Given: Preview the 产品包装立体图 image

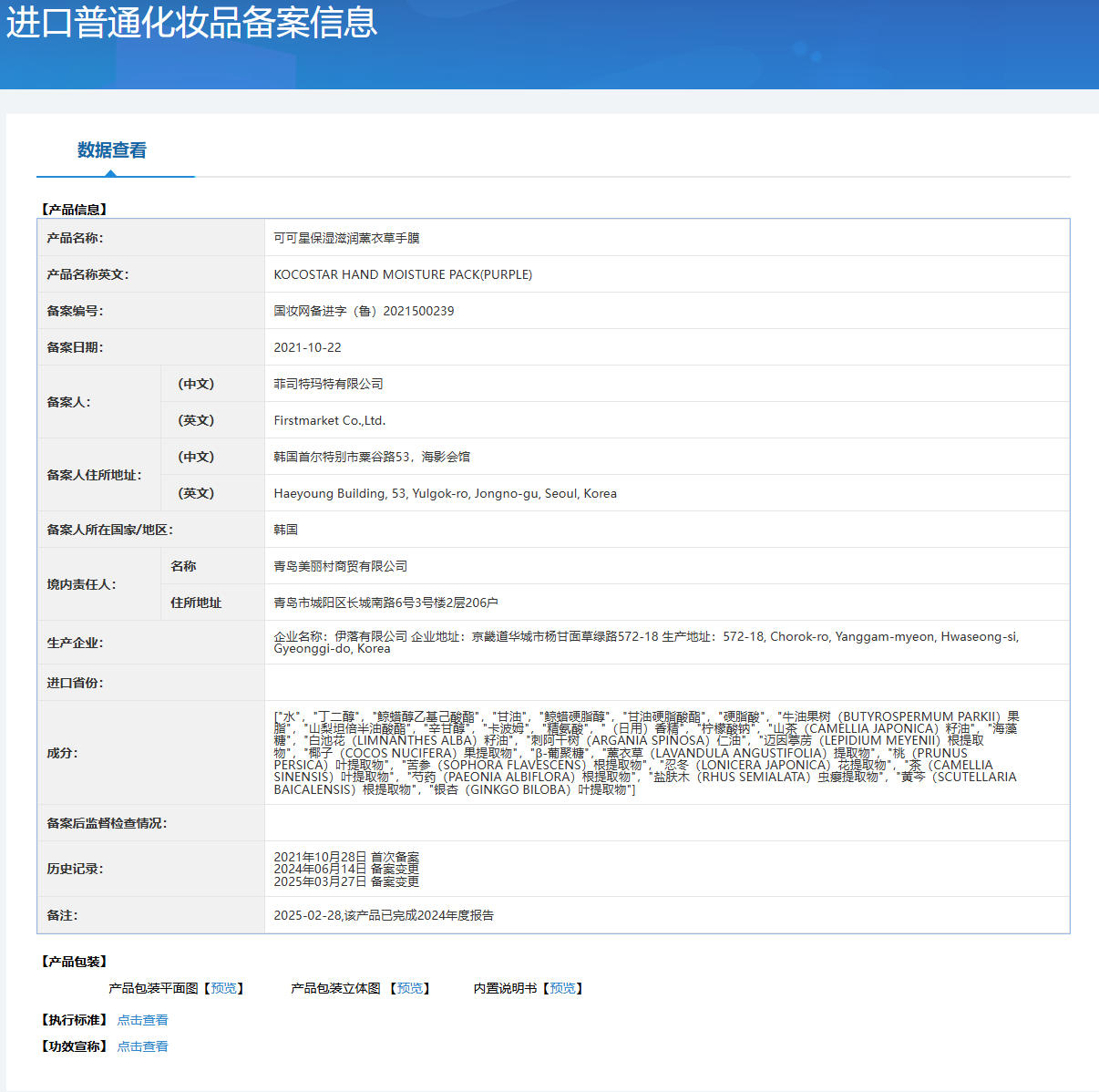Looking at the screenshot, I should pyautogui.click(x=409, y=988).
